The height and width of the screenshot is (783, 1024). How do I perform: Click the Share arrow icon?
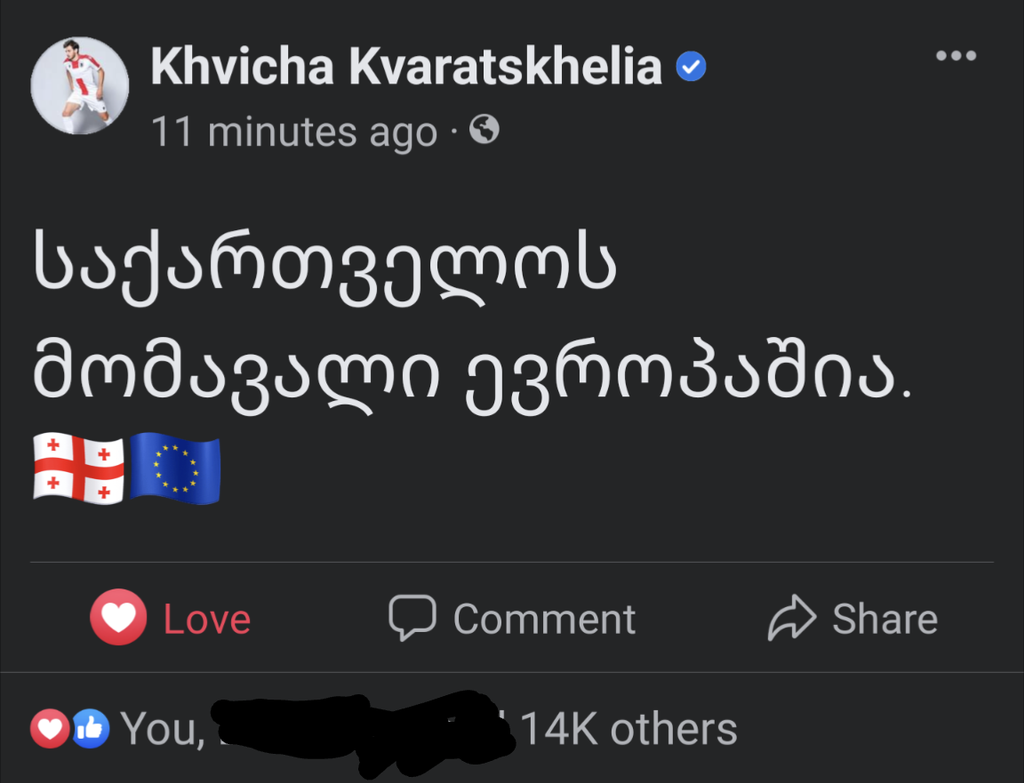tap(792, 618)
